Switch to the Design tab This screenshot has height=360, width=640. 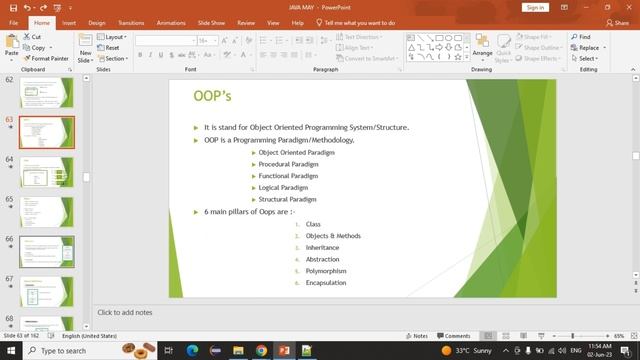[x=97, y=23]
